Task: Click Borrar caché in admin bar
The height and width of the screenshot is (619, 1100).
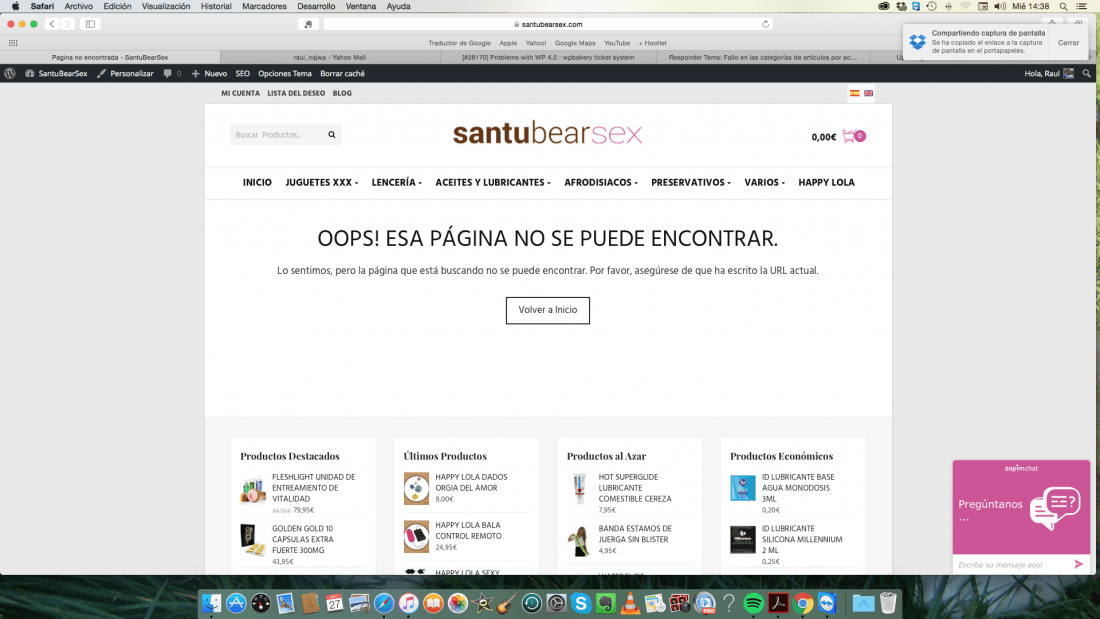Action: pos(342,74)
